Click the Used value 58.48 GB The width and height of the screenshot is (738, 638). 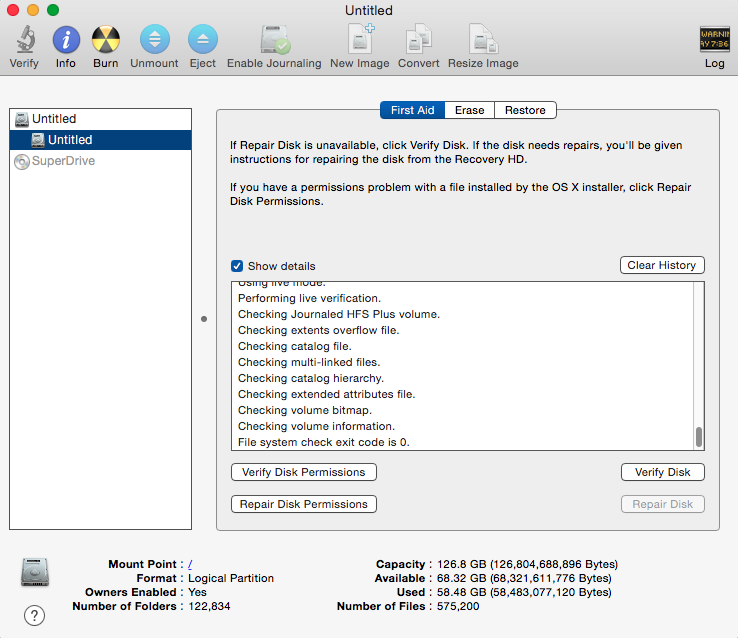pyautogui.click(x=524, y=592)
